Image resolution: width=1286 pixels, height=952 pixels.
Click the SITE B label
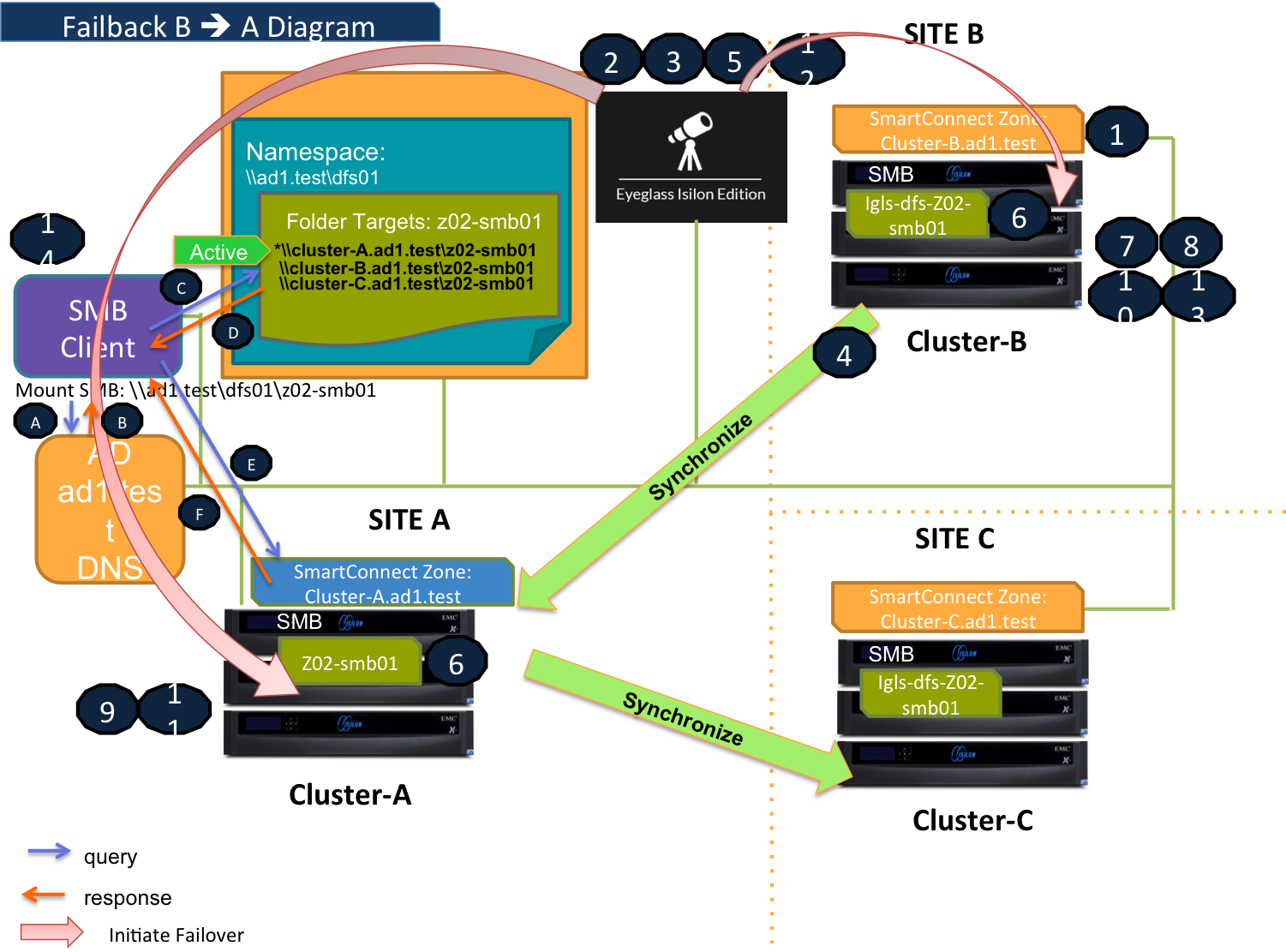tap(944, 33)
